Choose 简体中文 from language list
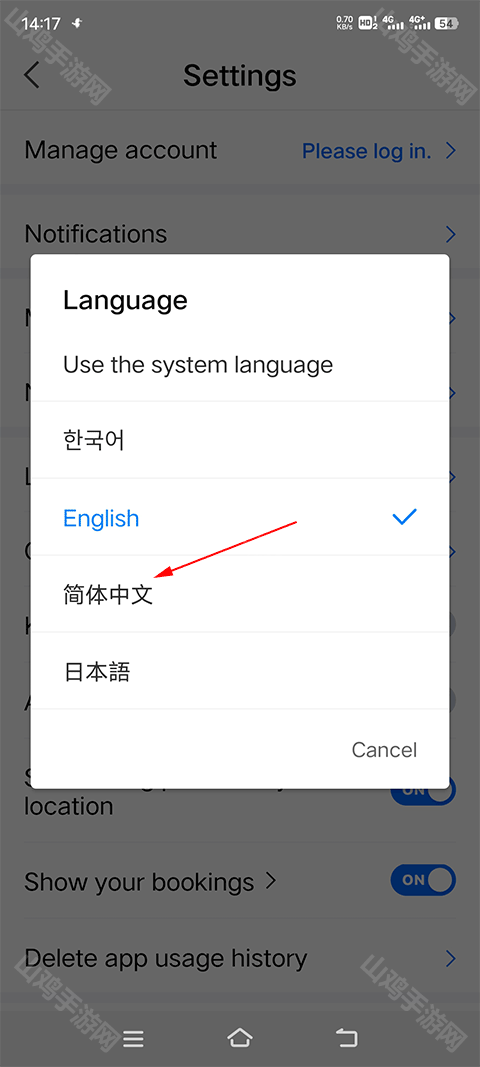 240,594
